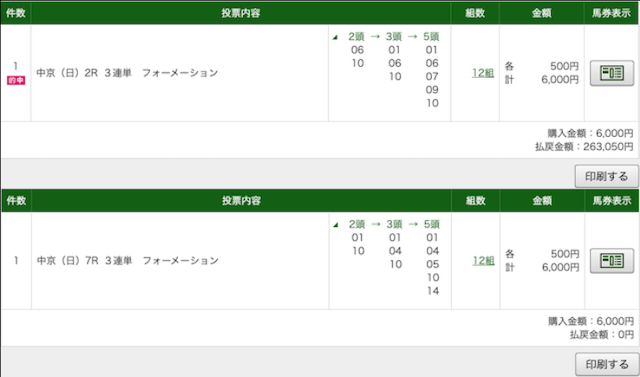This screenshot has width=640, height=377.
Task: Click the lower 印刷する print button
Action: 607,364
